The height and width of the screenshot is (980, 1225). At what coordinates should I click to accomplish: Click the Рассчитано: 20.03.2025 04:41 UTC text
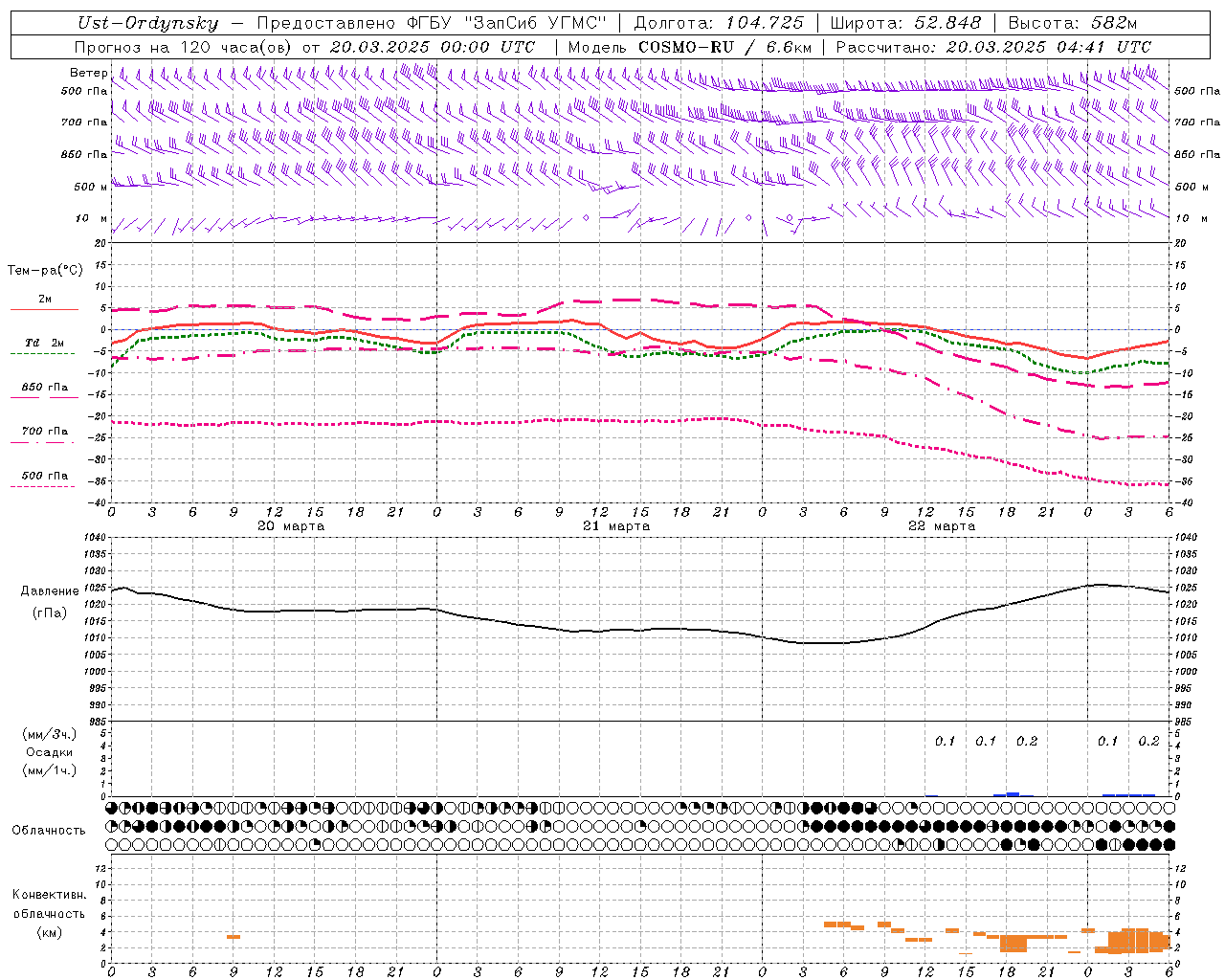pos(993,47)
